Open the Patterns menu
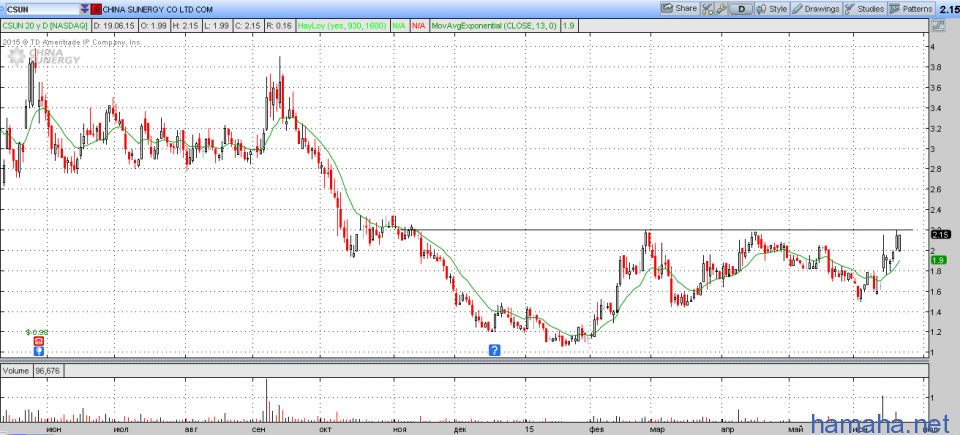 click(x=911, y=9)
